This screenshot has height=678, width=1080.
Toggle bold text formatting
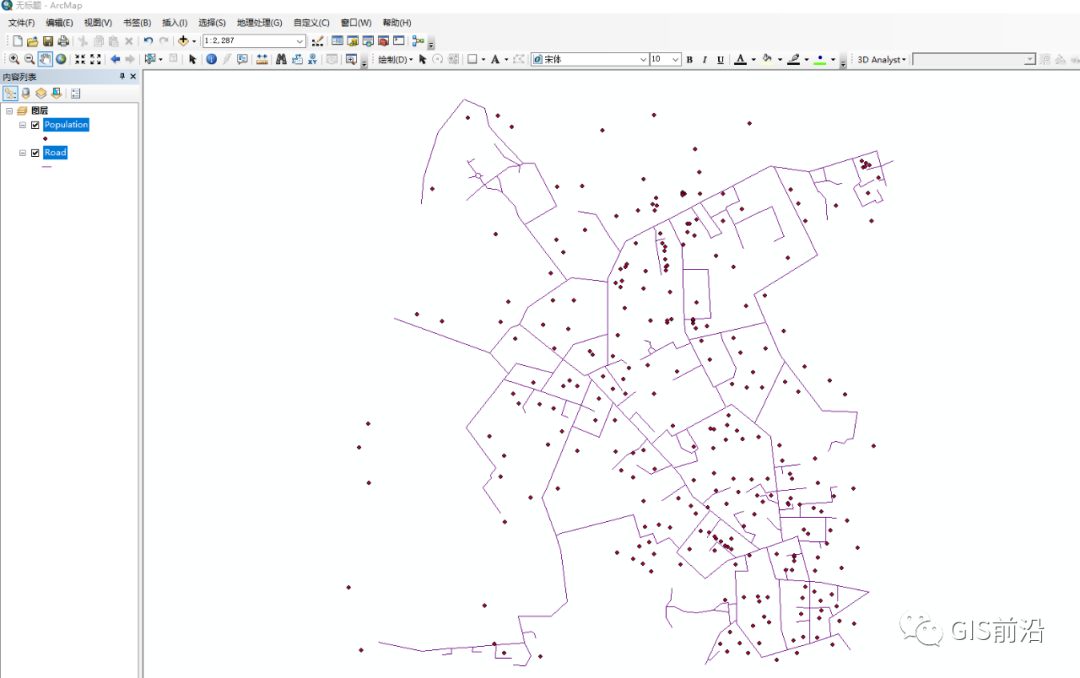pyautogui.click(x=689, y=59)
